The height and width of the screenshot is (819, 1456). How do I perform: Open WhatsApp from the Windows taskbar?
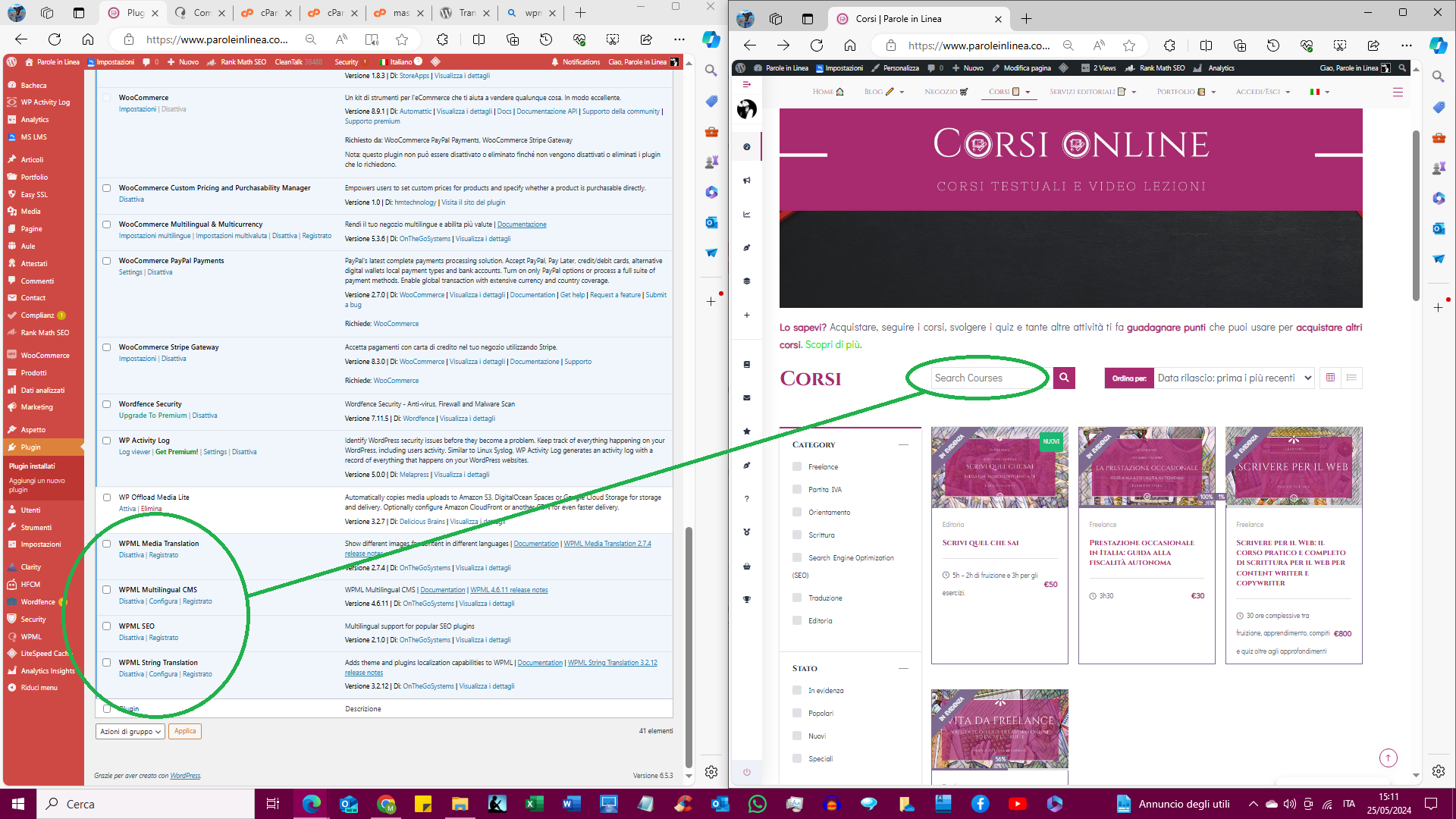(x=757, y=804)
